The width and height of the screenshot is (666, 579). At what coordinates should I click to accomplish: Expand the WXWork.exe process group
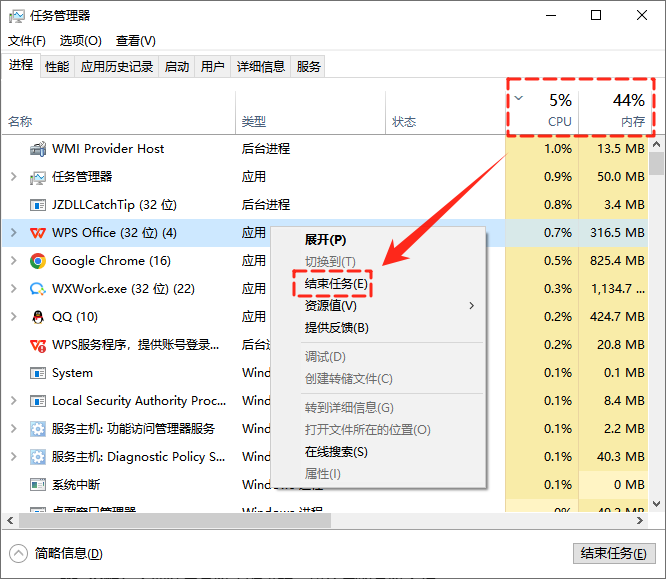14,289
